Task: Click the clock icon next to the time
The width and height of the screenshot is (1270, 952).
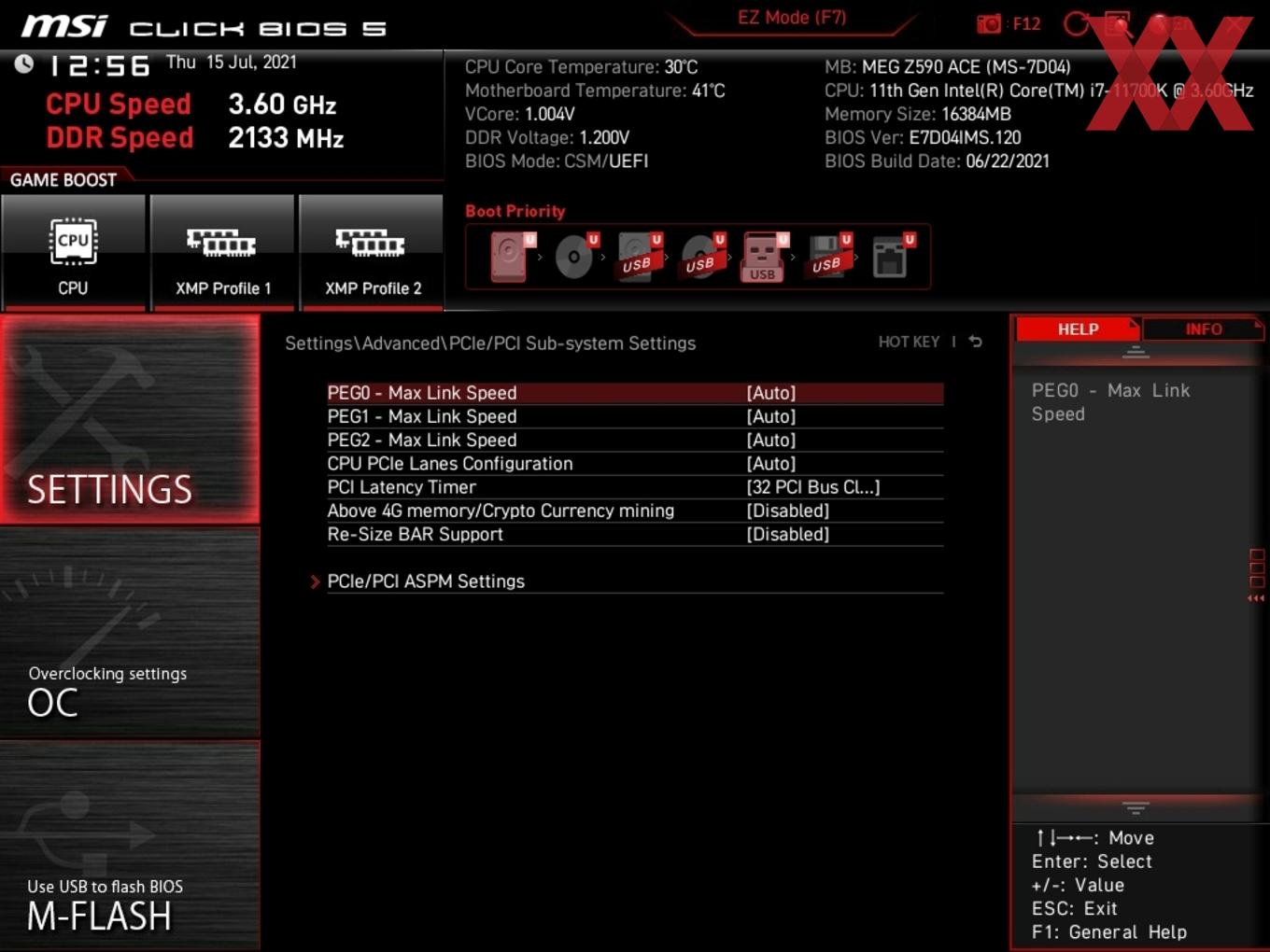Action: [24, 63]
